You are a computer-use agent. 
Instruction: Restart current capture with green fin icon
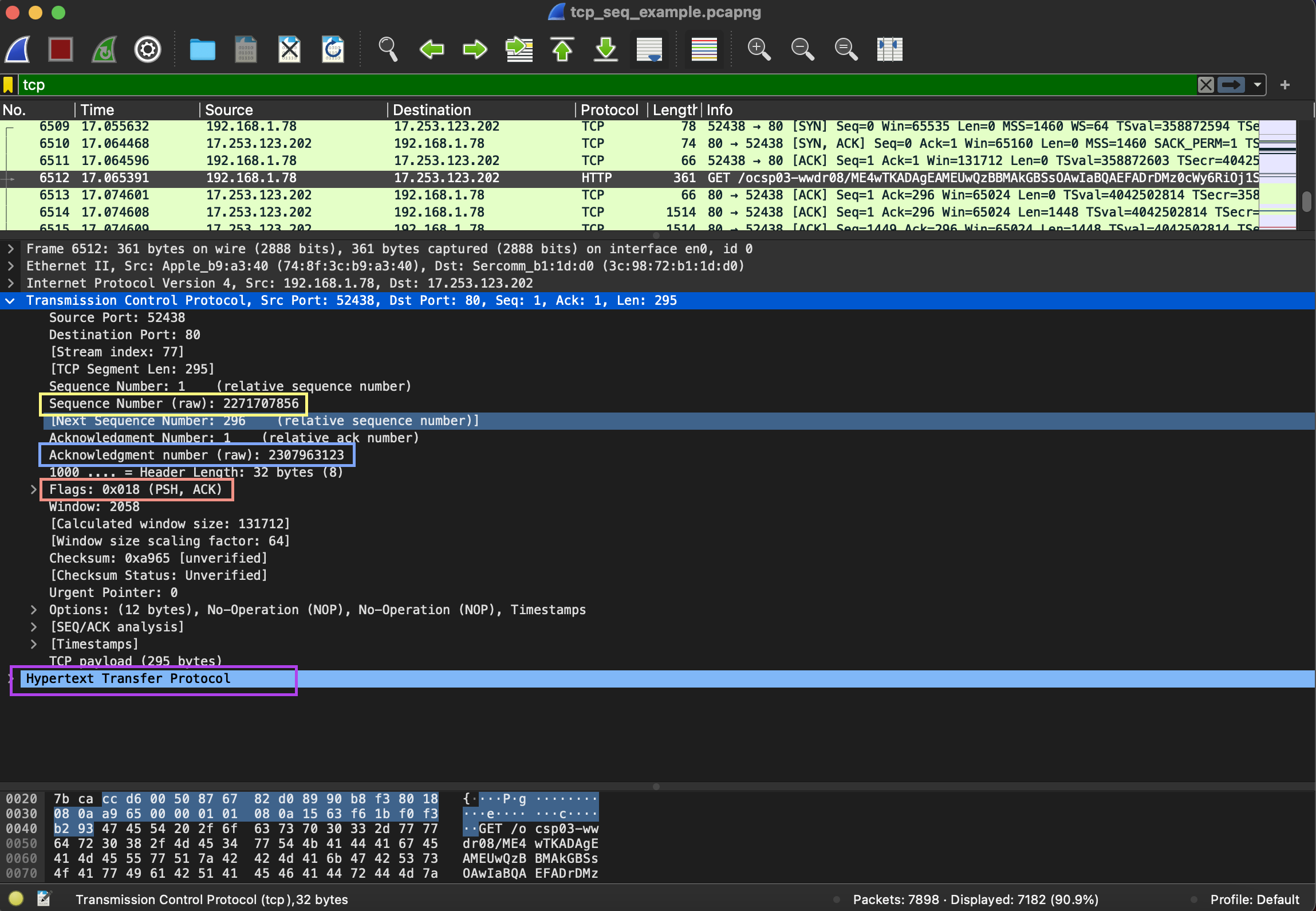point(104,50)
